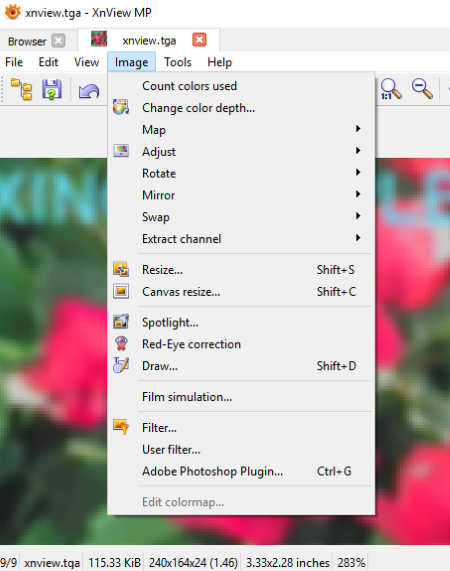Switch to the Browser tab
Screen dimensions: 450x571
coord(27,41)
